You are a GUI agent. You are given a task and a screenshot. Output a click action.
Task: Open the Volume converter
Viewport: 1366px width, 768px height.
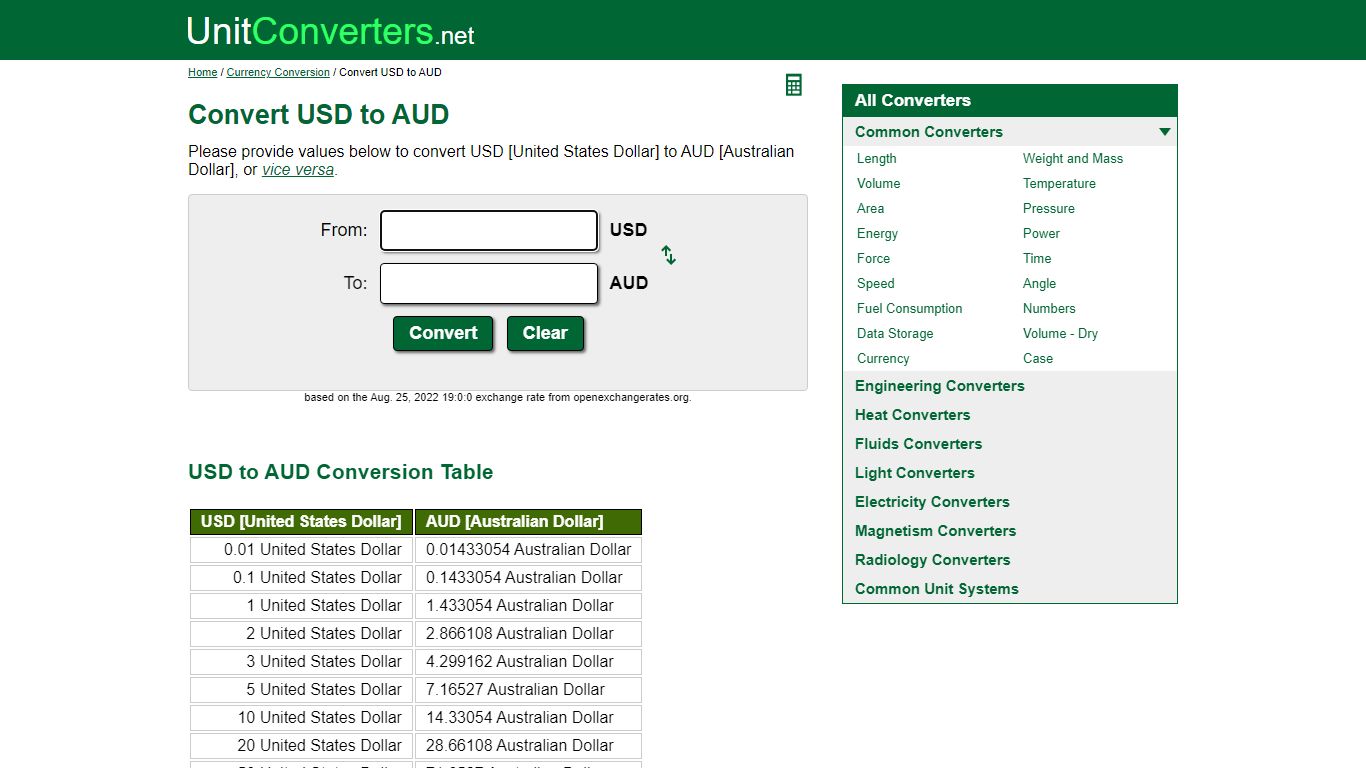(878, 183)
